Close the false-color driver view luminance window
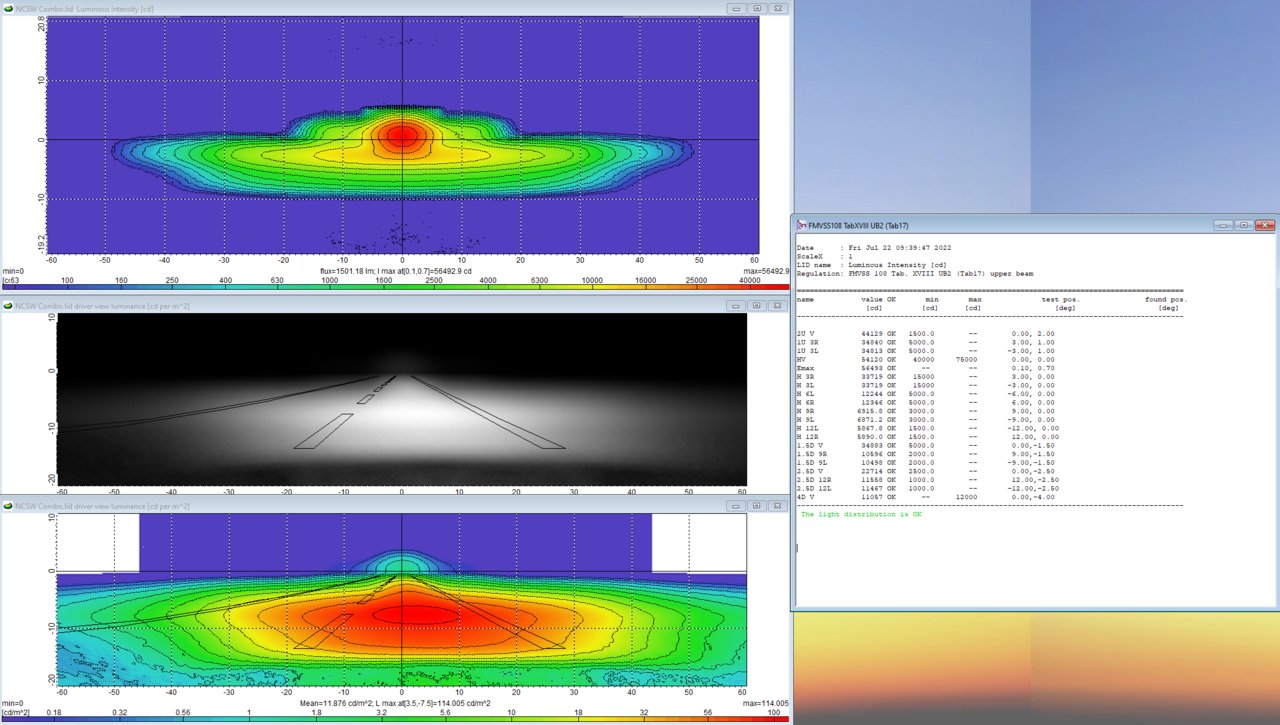The width and height of the screenshot is (1280, 725). click(777, 507)
